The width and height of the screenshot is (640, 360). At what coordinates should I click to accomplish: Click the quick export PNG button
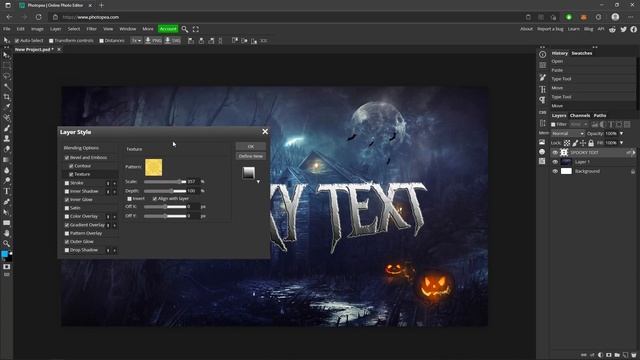pos(153,41)
